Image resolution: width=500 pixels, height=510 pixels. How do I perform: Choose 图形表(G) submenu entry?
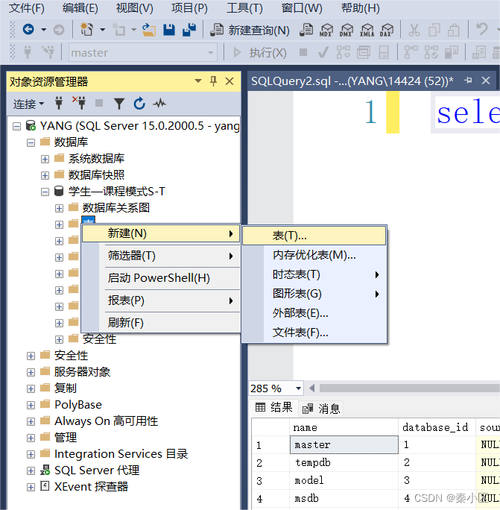pyautogui.click(x=314, y=294)
